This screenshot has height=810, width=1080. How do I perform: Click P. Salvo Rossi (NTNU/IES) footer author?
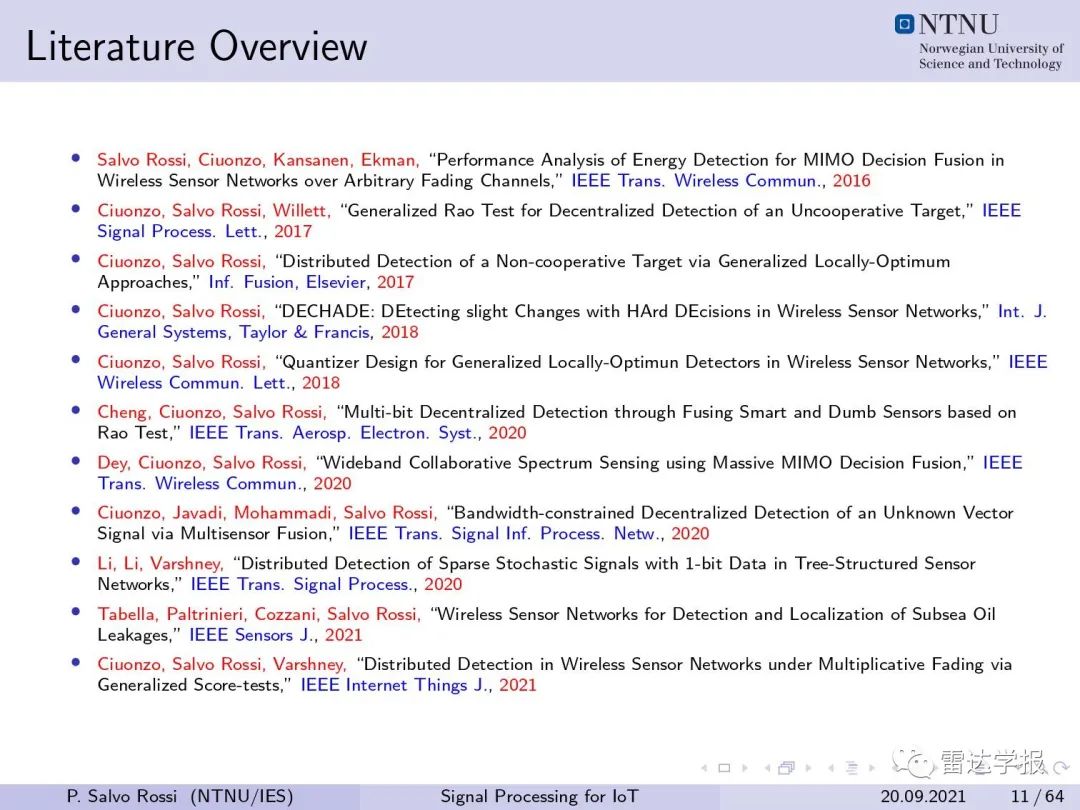point(180,796)
